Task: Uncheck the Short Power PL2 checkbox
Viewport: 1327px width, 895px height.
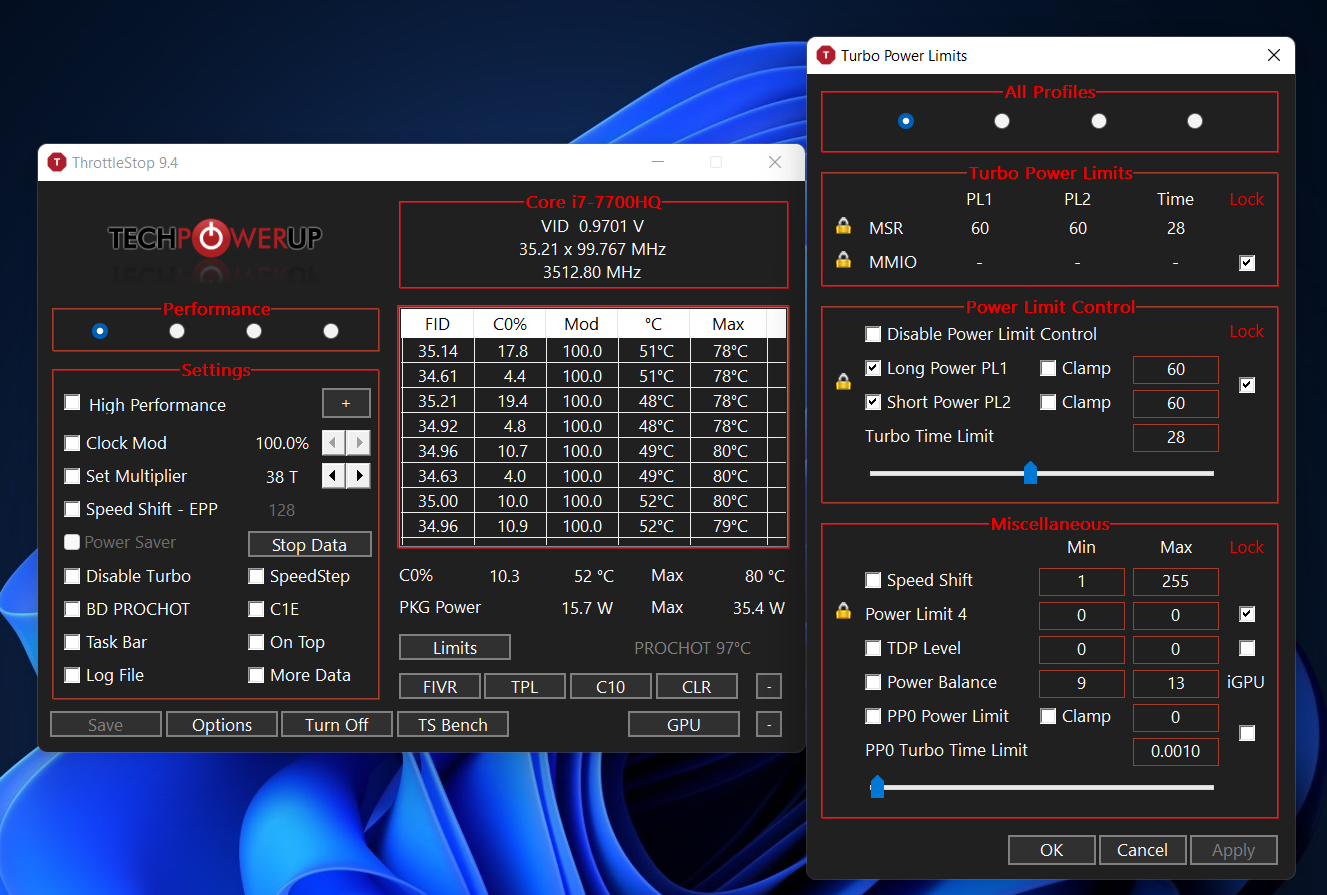Action: [873, 402]
